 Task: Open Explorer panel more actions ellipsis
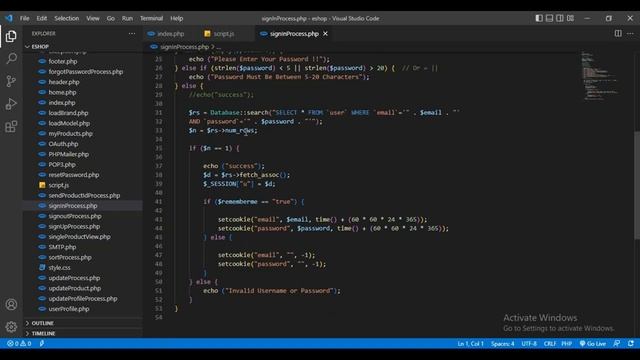132,33
